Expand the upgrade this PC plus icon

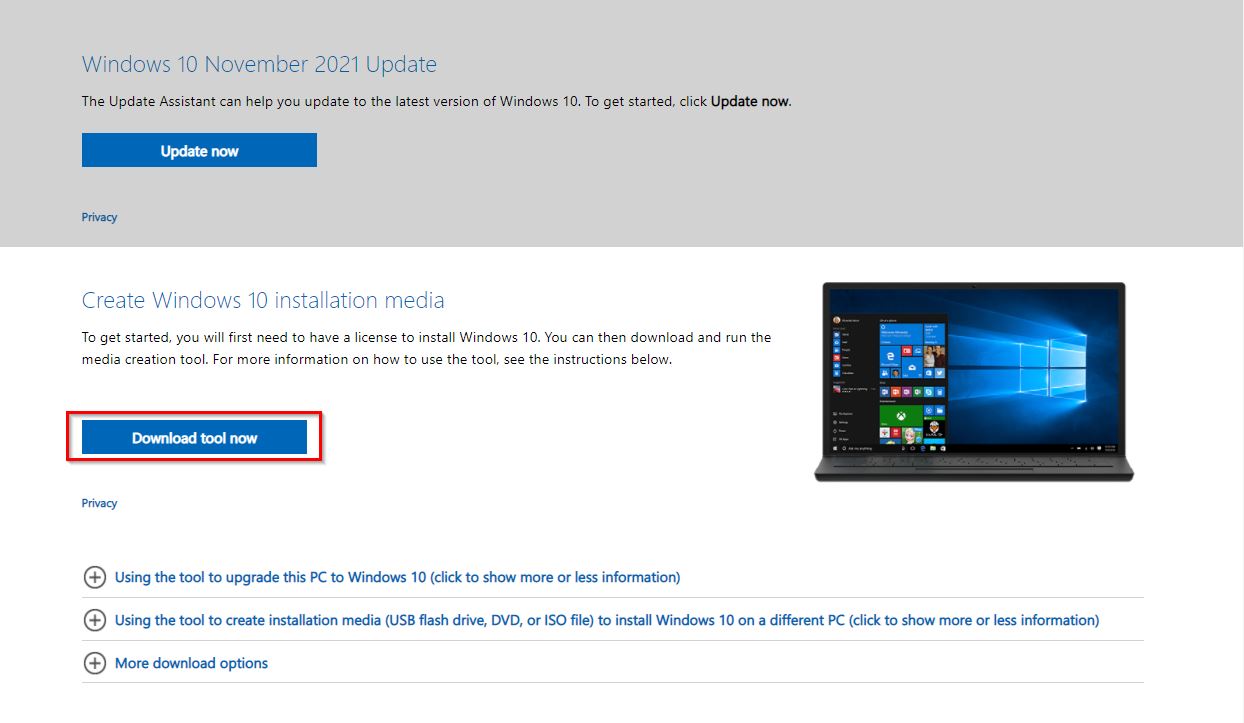(x=94, y=577)
